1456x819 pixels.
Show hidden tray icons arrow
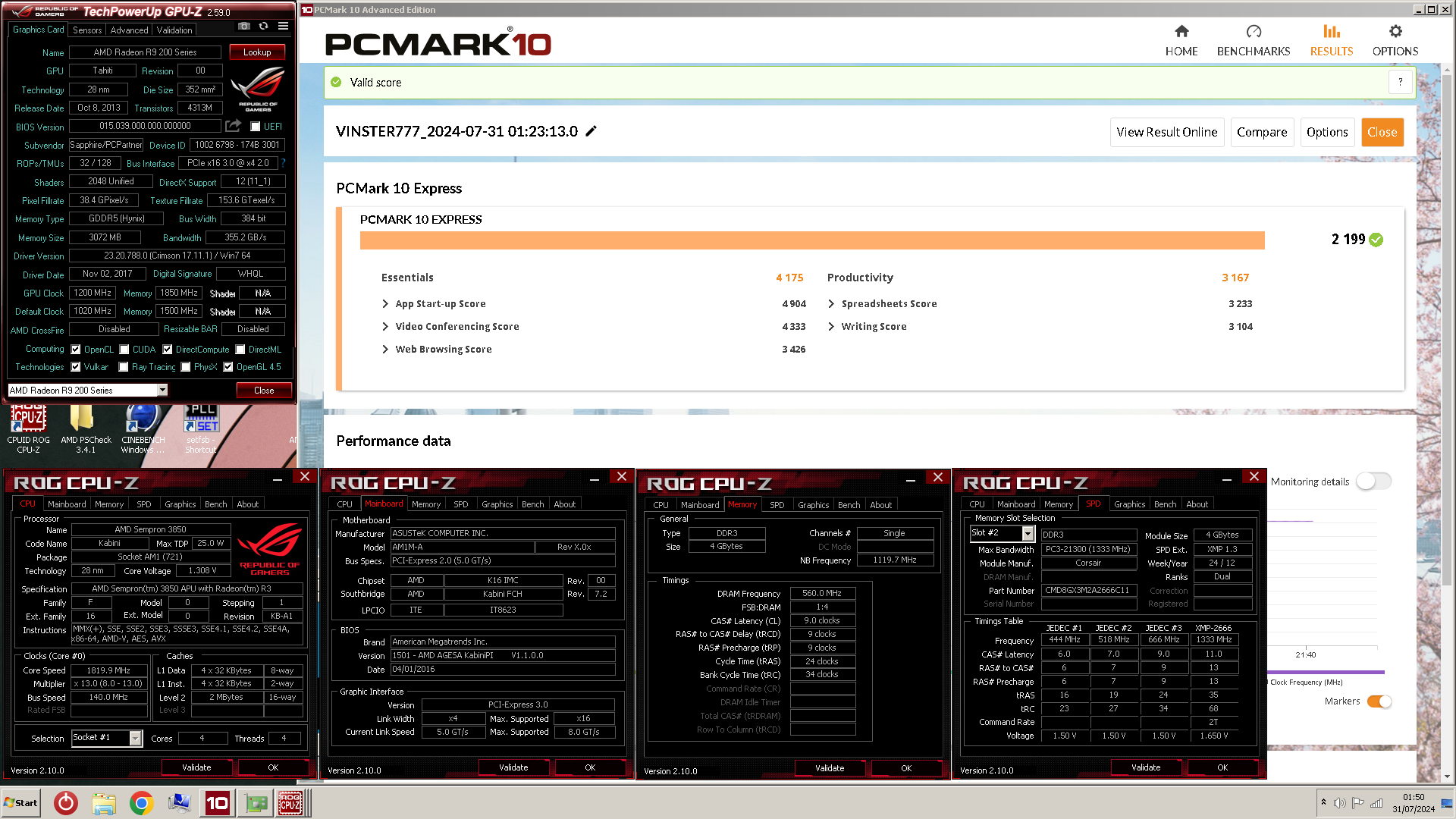pos(1323,802)
